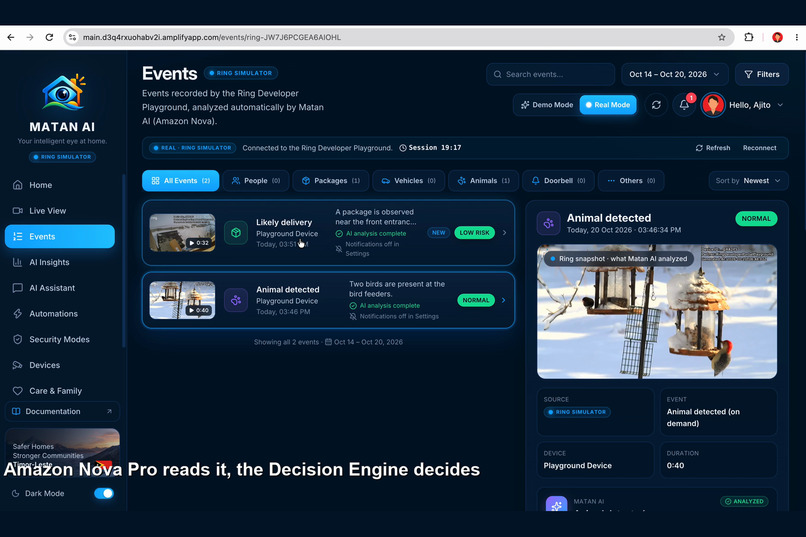Expand the Hello, Ajito user menu
Image resolution: width=806 pixels, height=537 pixels.
point(756,105)
